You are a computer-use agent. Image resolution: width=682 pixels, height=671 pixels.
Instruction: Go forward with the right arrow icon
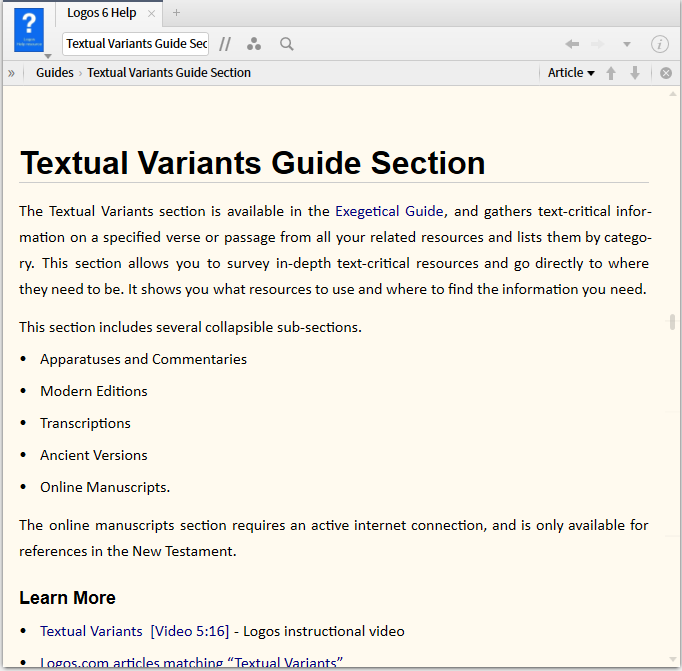tap(598, 44)
